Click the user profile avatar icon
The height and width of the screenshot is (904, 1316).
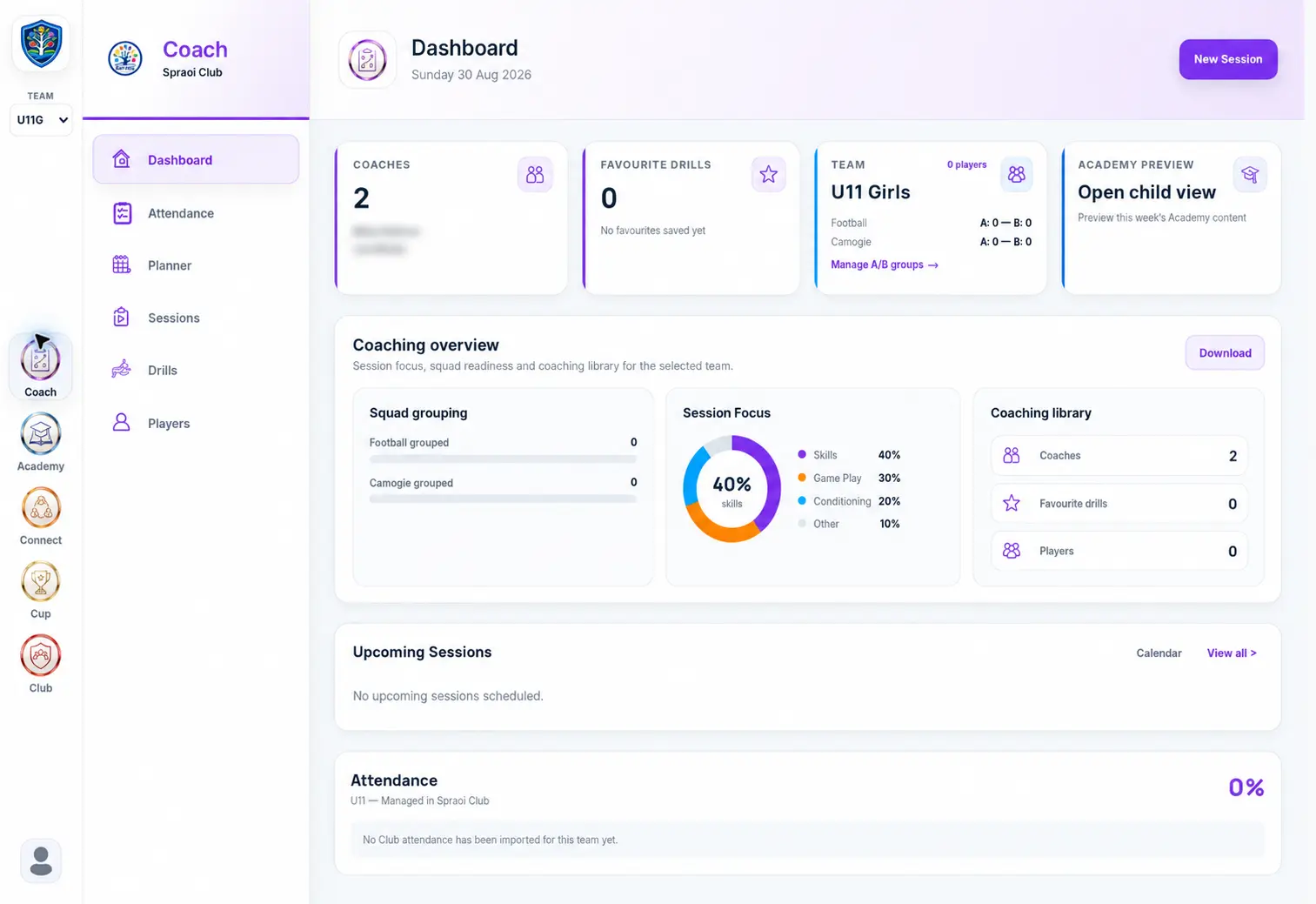coord(40,860)
